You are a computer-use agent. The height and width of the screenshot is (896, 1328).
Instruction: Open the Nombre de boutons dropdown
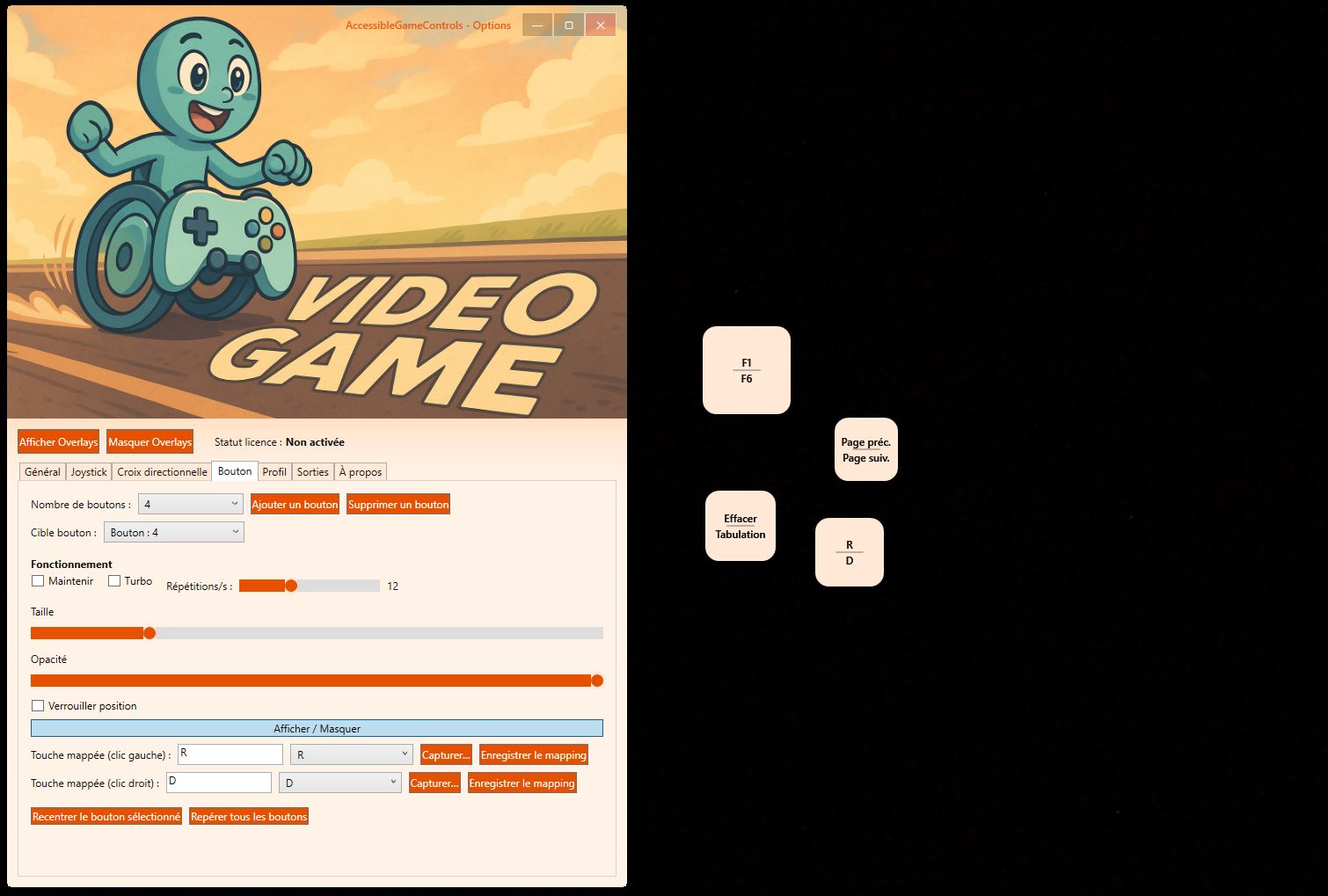(190, 504)
